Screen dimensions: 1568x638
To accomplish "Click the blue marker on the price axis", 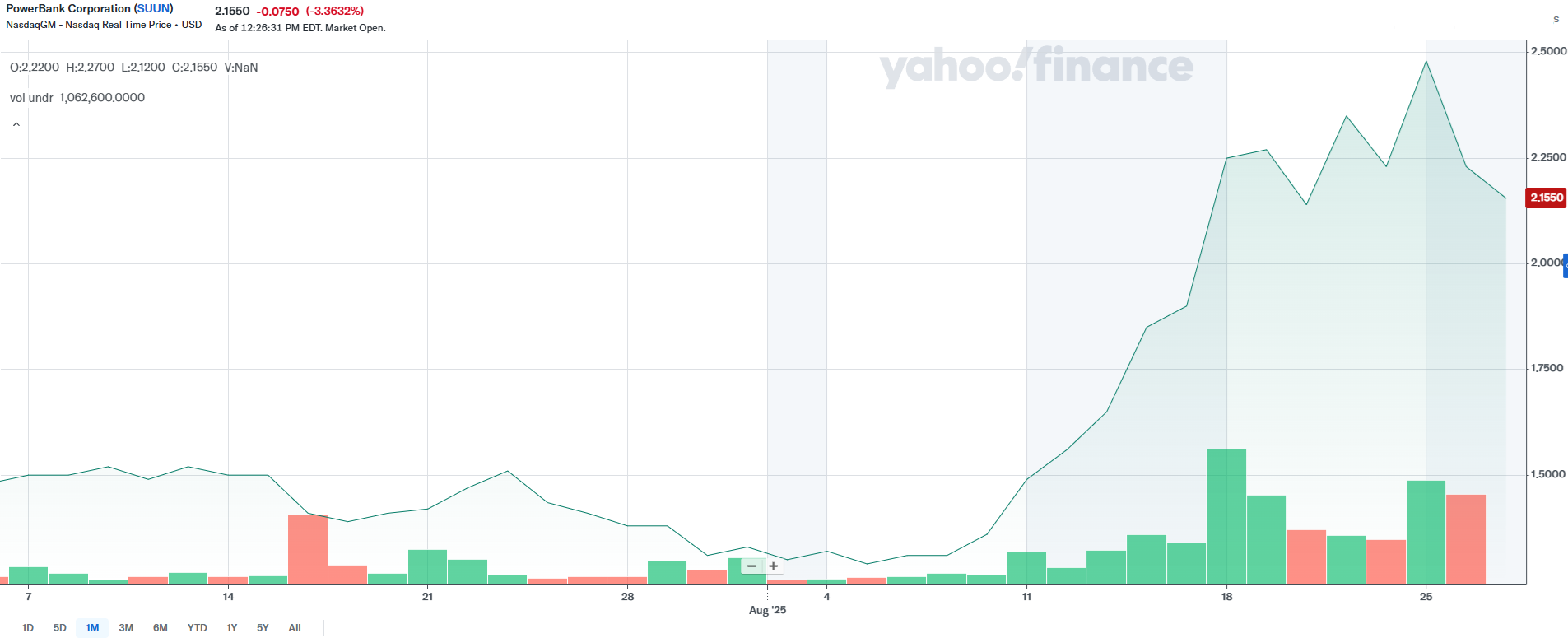I will (1565, 266).
